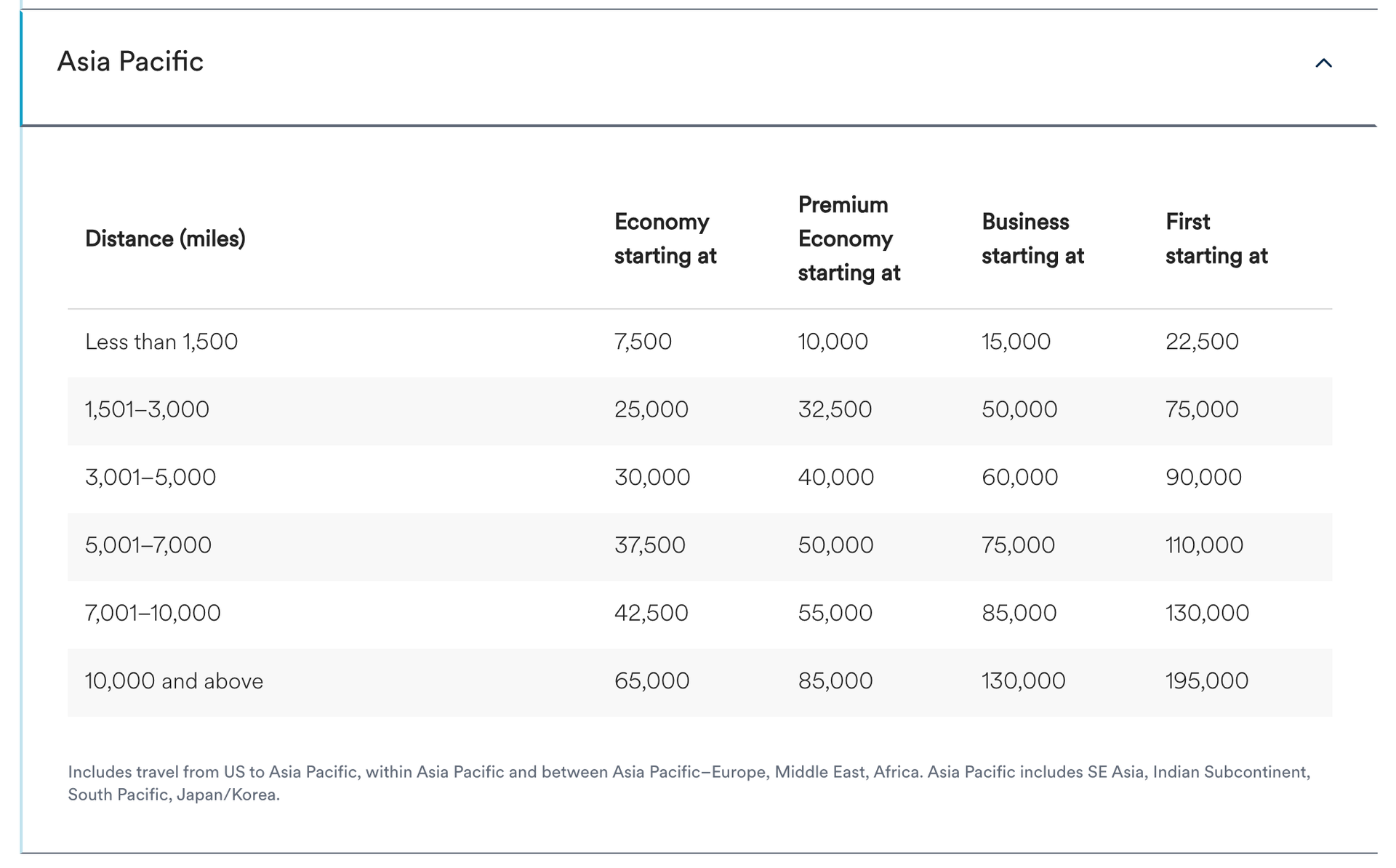
Task: Click the Distance (miles) column header
Action: point(166,238)
